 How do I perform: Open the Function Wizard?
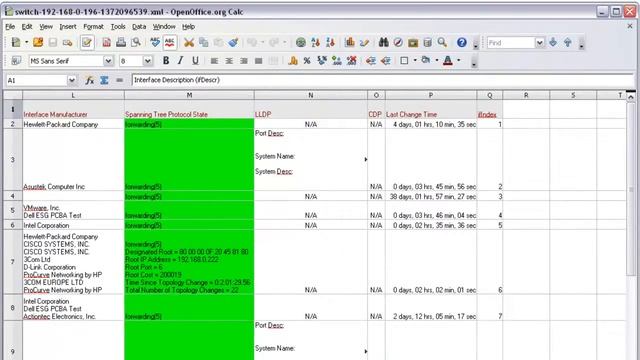click(x=89, y=80)
